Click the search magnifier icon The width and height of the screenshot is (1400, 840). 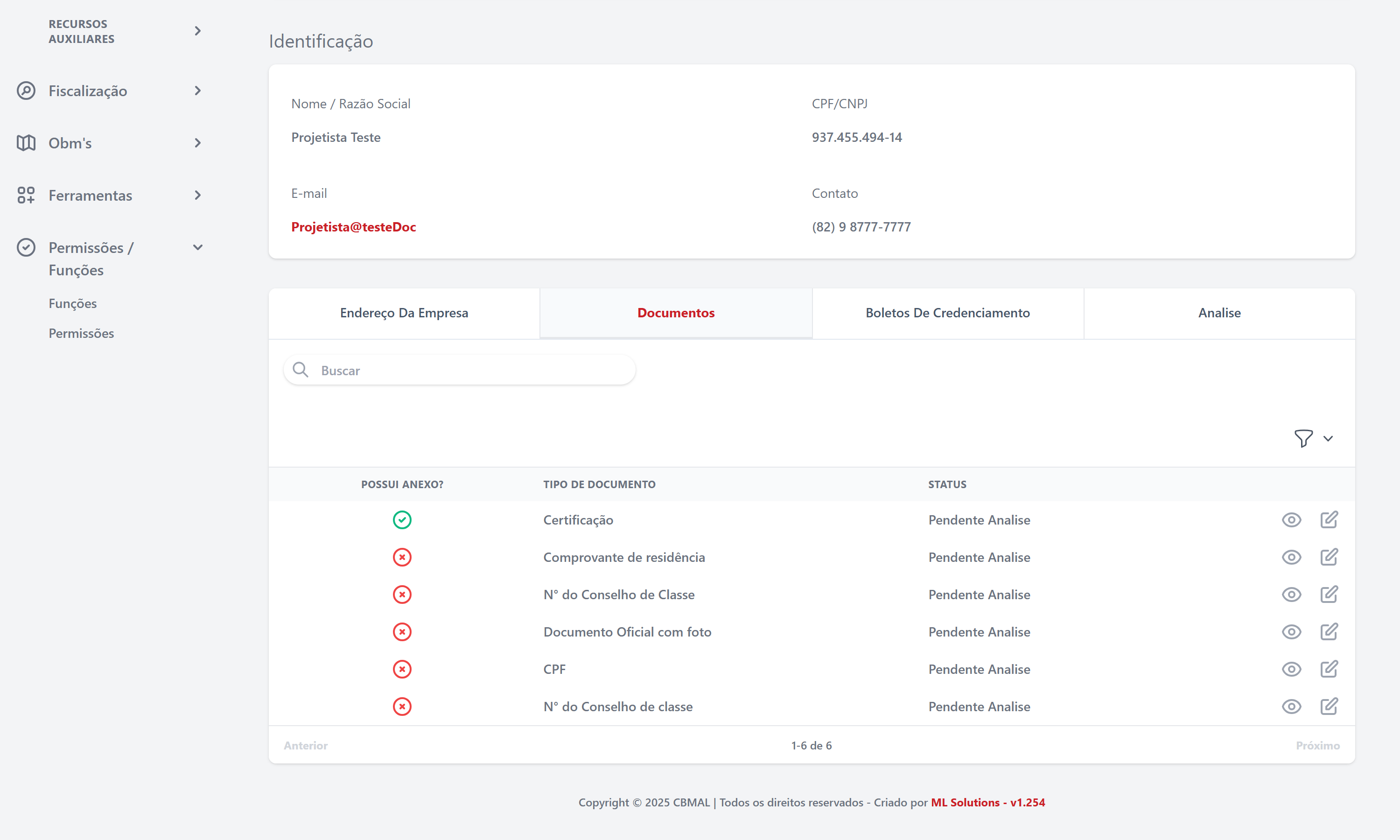pyautogui.click(x=301, y=370)
